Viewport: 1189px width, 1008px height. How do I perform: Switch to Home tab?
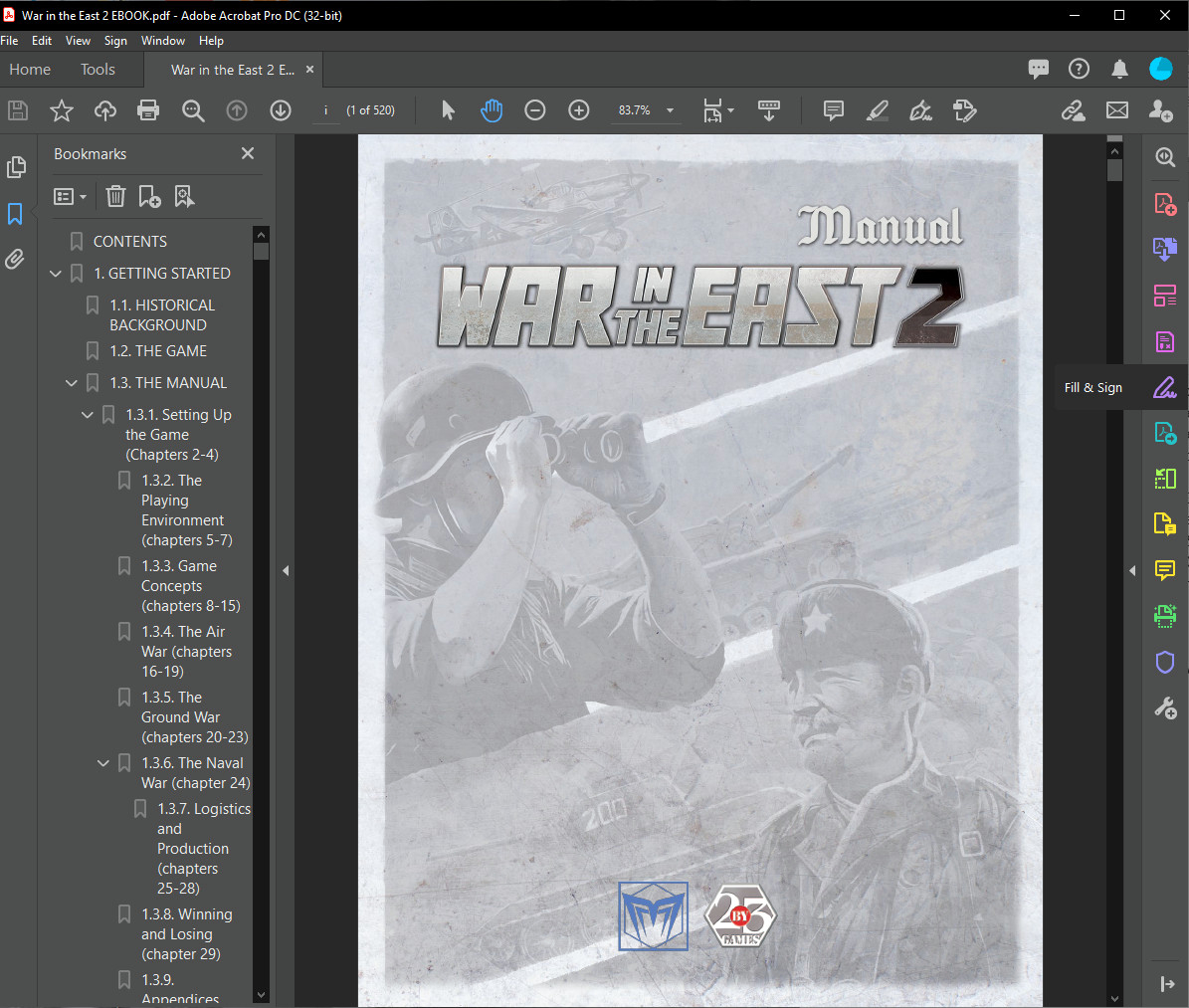pos(30,69)
